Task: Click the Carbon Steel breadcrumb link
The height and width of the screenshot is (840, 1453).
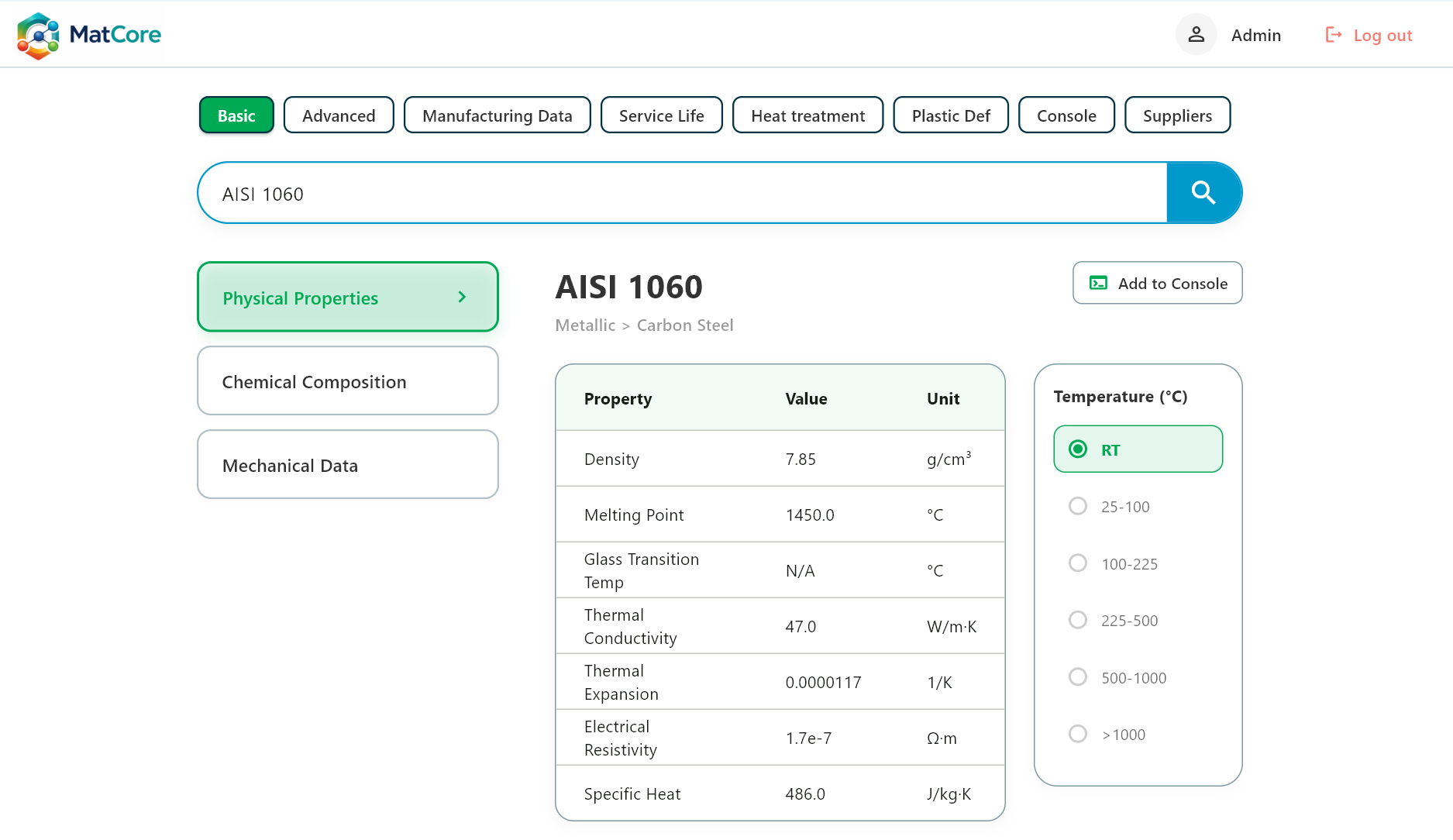Action: (x=685, y=325)
